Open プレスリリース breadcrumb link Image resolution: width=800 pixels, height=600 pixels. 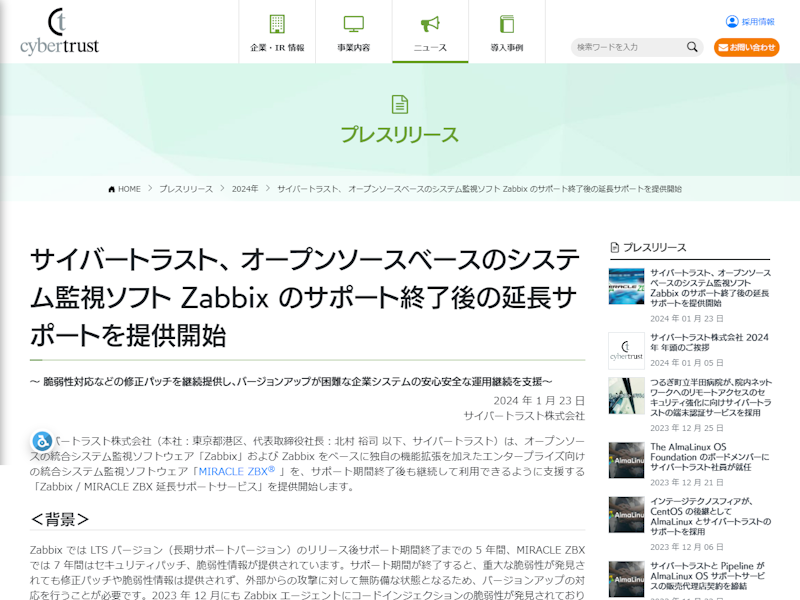click(186, 189)
